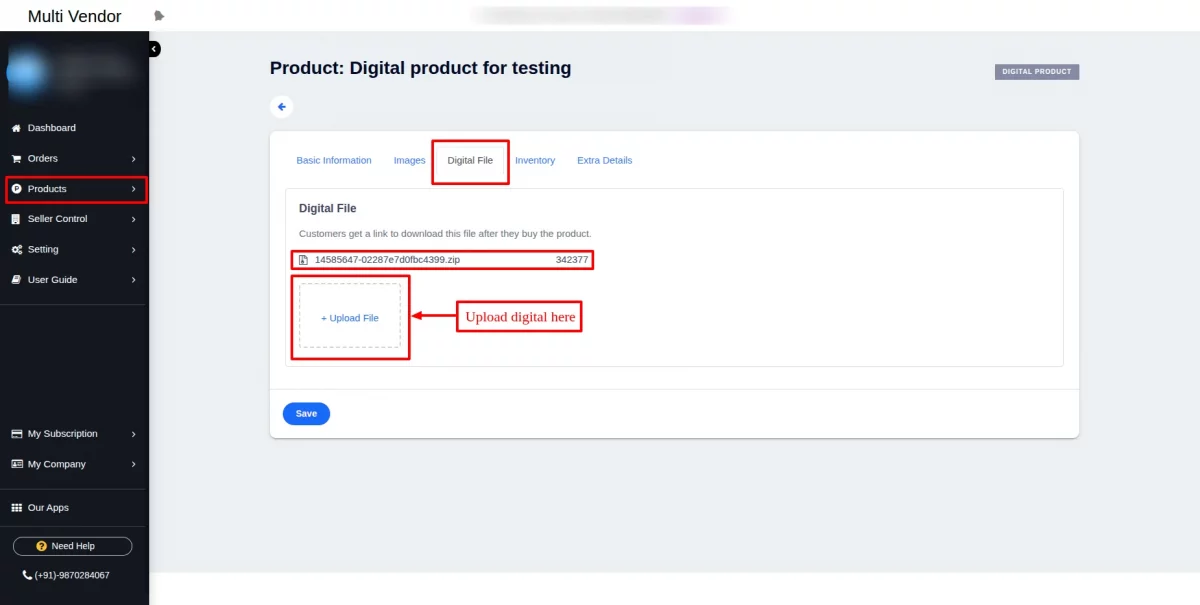Click the Seller Control building icon
Screen dimensions: 1200x605
(16, 219)
